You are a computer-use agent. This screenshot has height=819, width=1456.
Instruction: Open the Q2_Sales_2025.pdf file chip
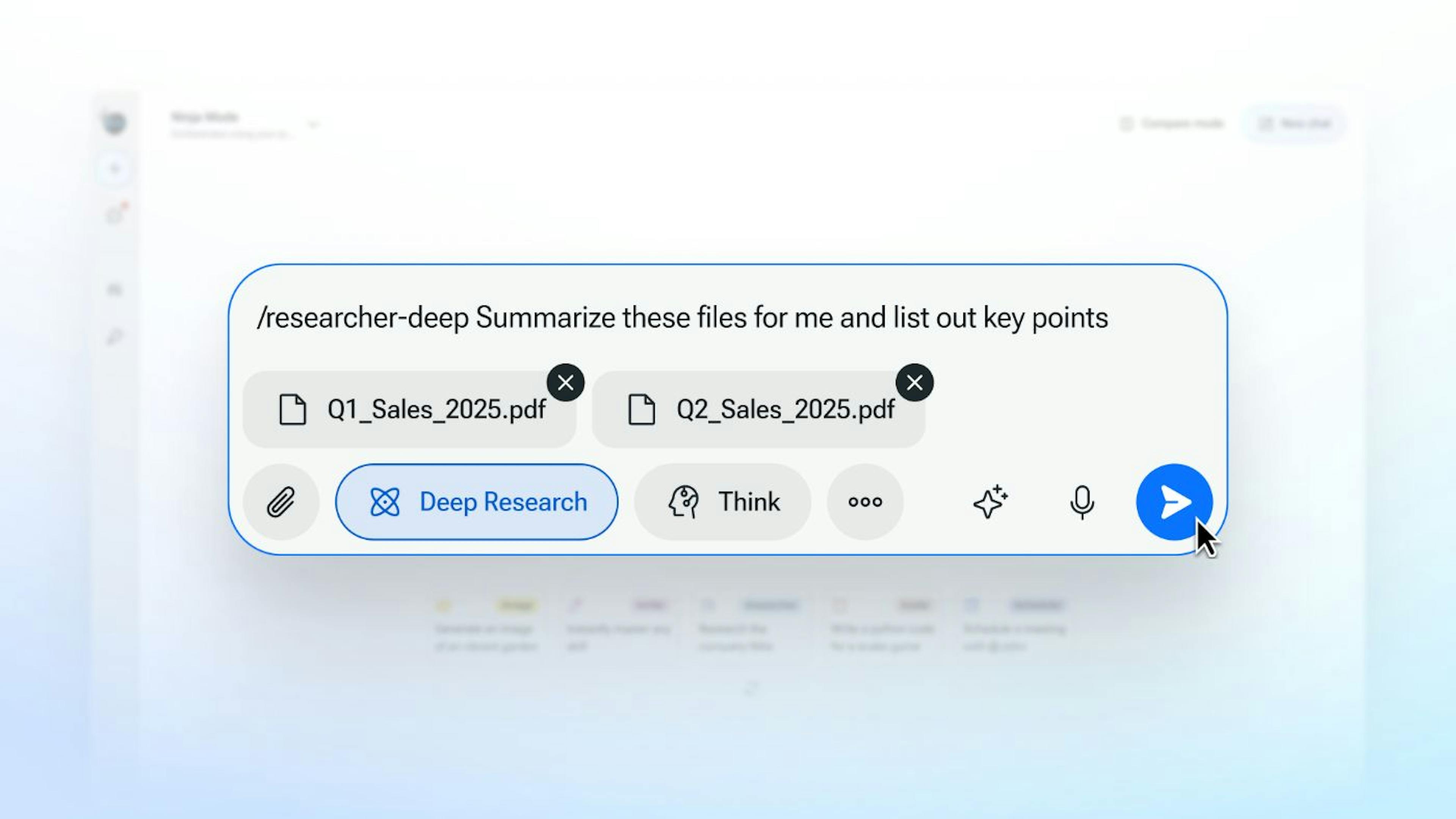(x=758, y=409)
